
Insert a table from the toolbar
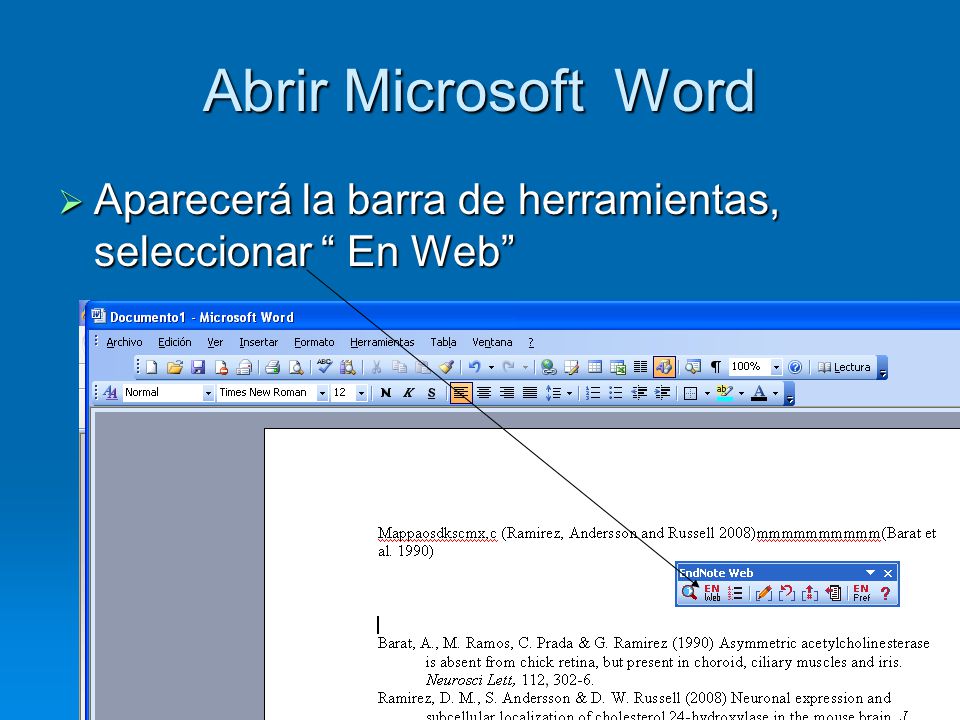point(594,367)
